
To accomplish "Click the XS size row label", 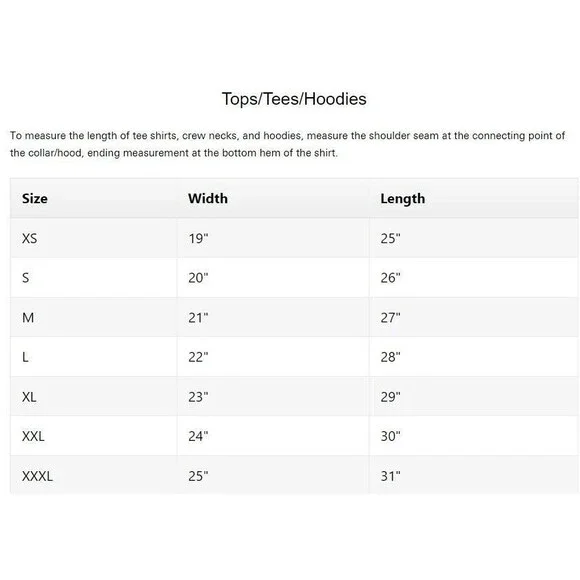I will coord(30,239).
